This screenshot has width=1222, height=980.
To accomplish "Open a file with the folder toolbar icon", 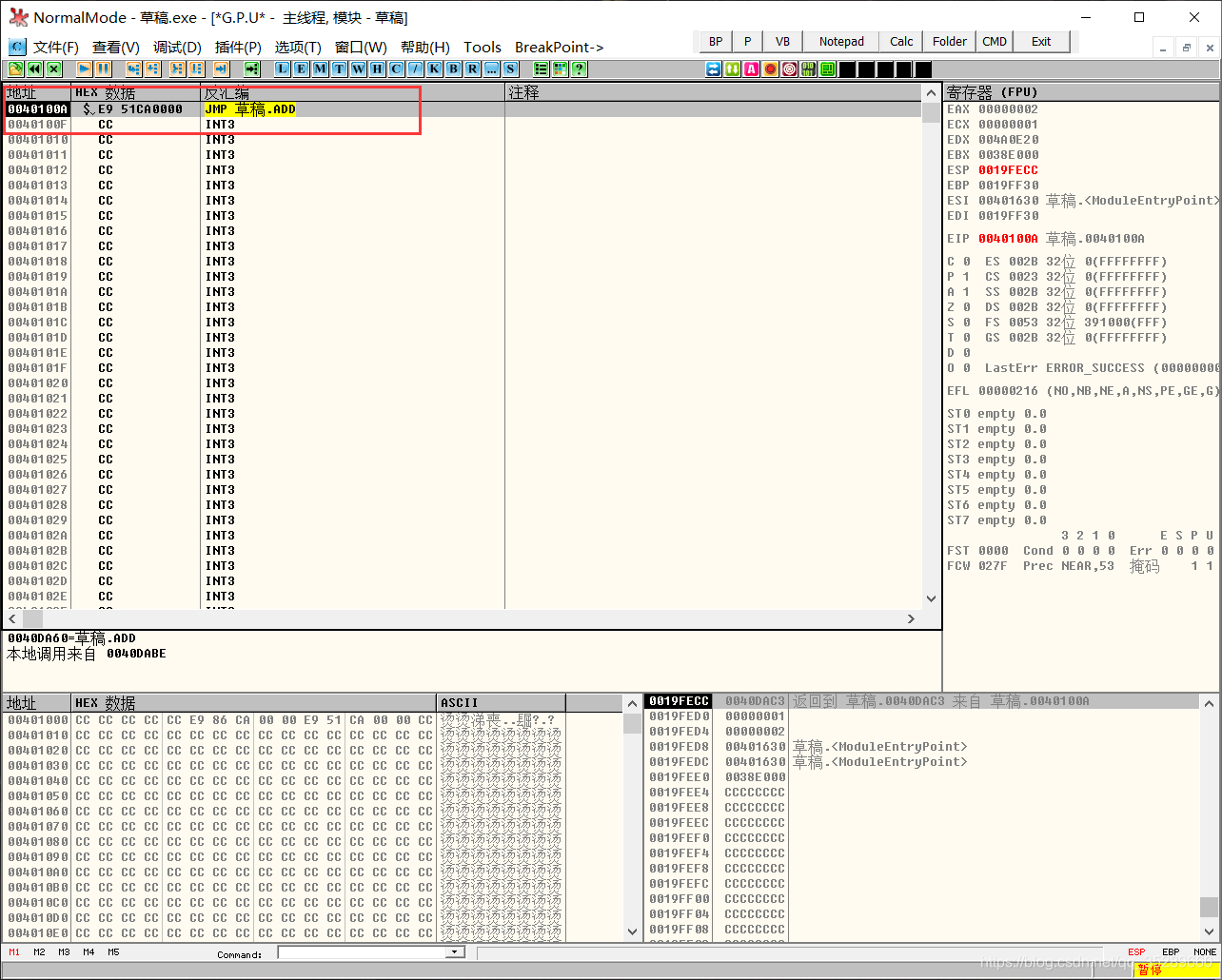I will [x=15, y=69].
